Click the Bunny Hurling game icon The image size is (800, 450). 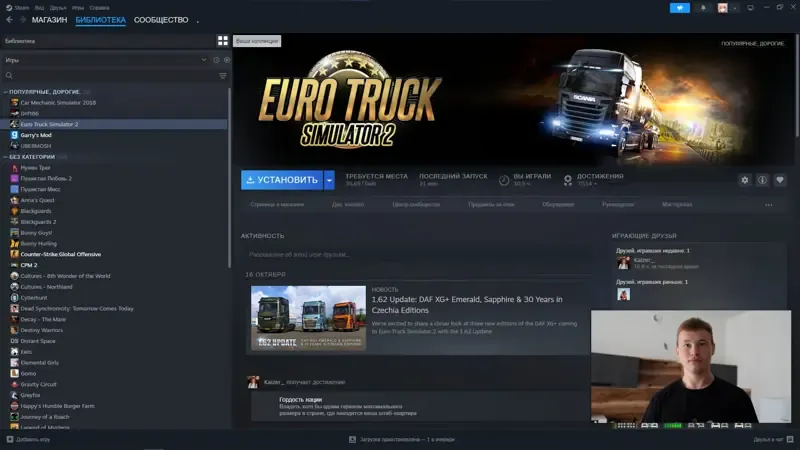[14, 243]
